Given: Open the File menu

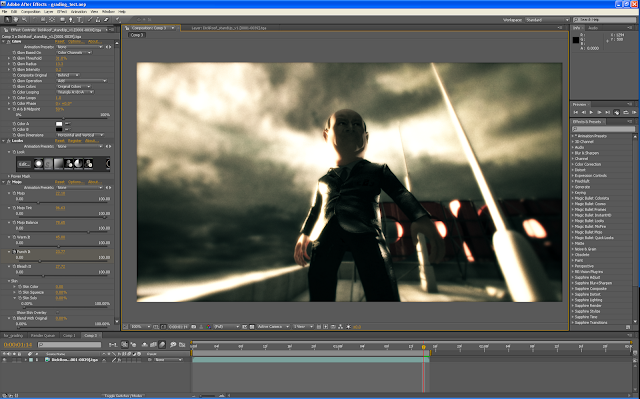Looking at the screenshot, I should pos(4,12).
